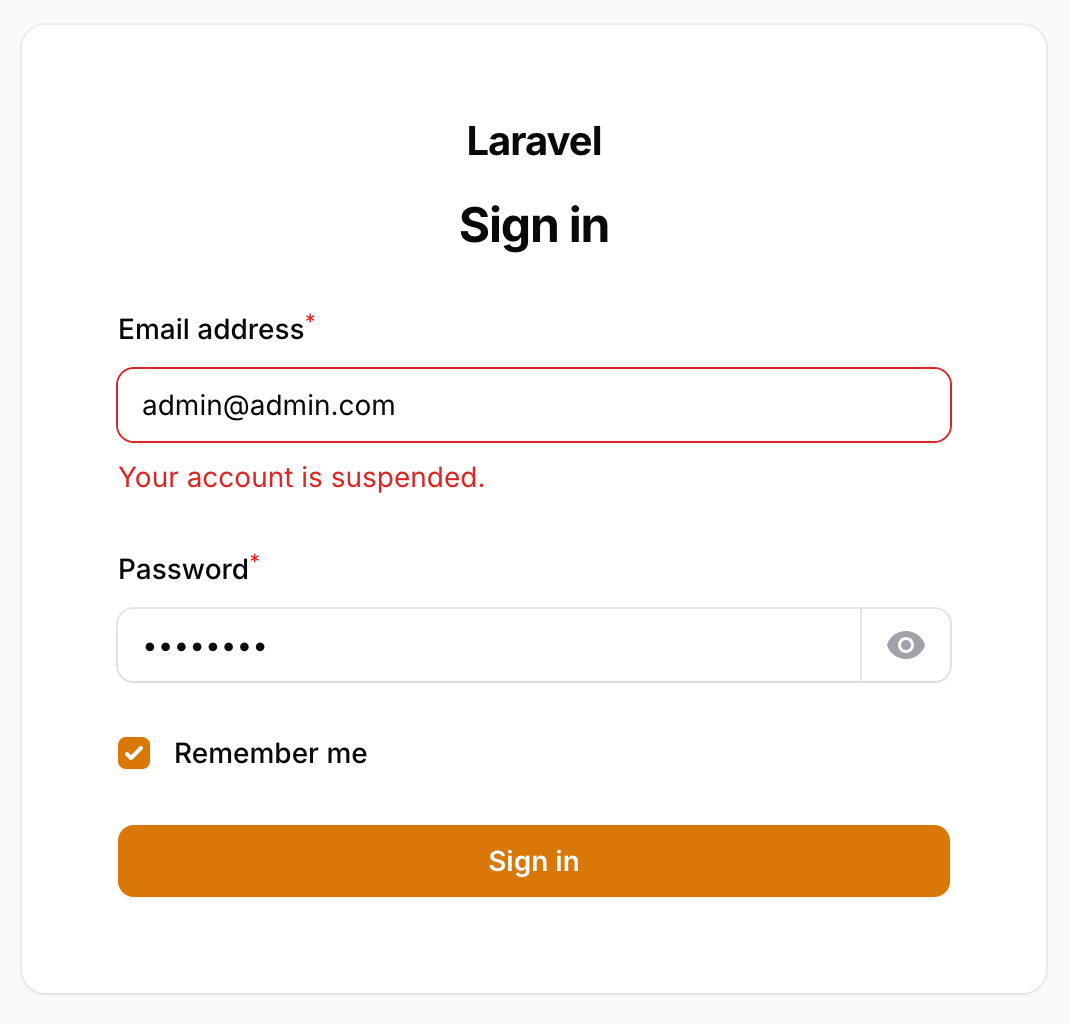The width and height of the screenshot is (1070, 1024).
Task: Submit the form with the Sign in button
Action: [533, 861]
